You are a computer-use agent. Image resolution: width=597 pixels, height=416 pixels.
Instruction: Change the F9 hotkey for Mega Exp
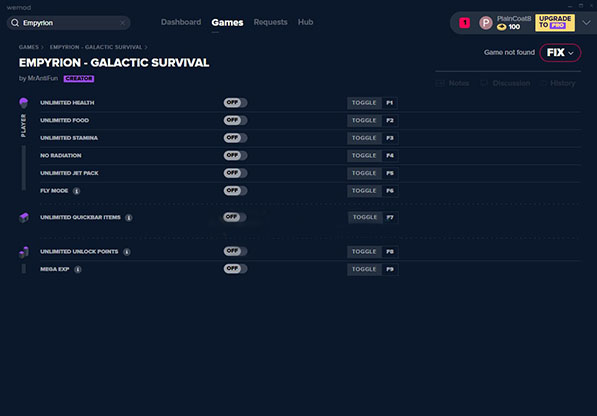[x=390, y=269]
